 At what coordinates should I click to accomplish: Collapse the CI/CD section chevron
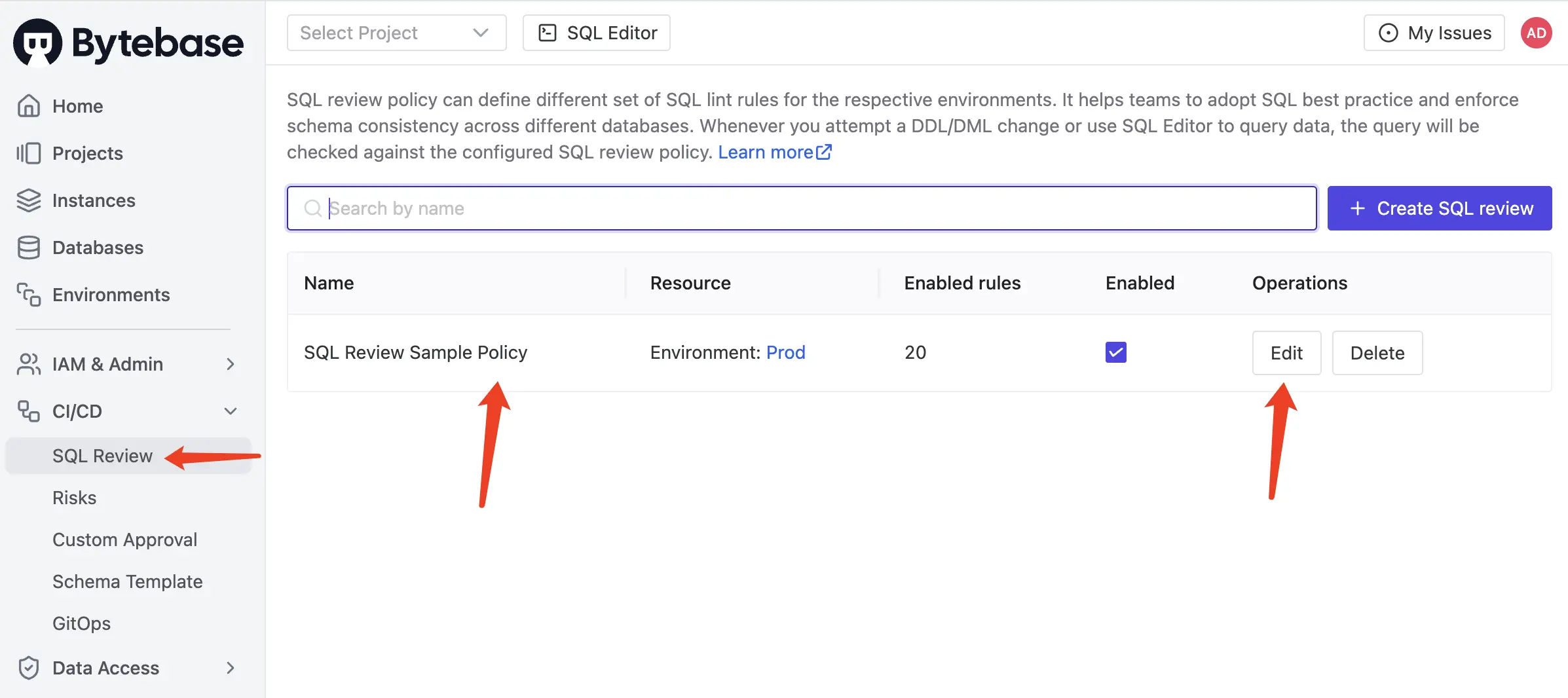[x=231, y=411]
